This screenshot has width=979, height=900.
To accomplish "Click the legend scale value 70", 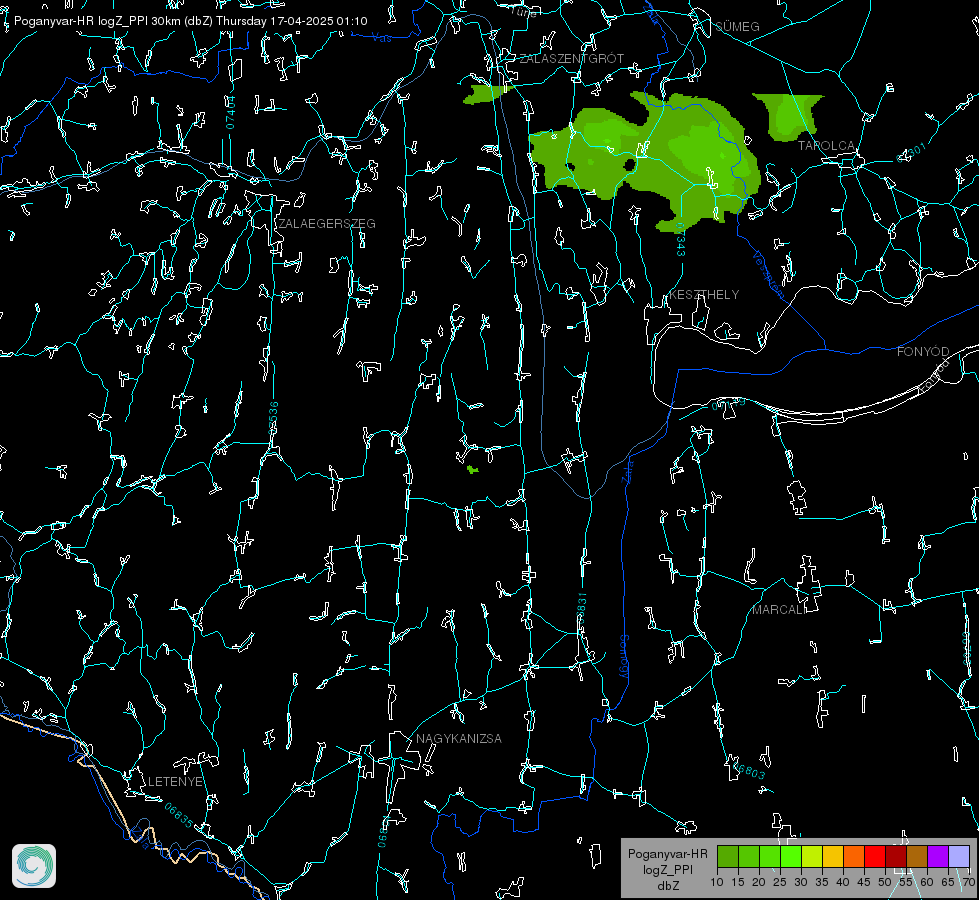I will click(x=968, y=882).
